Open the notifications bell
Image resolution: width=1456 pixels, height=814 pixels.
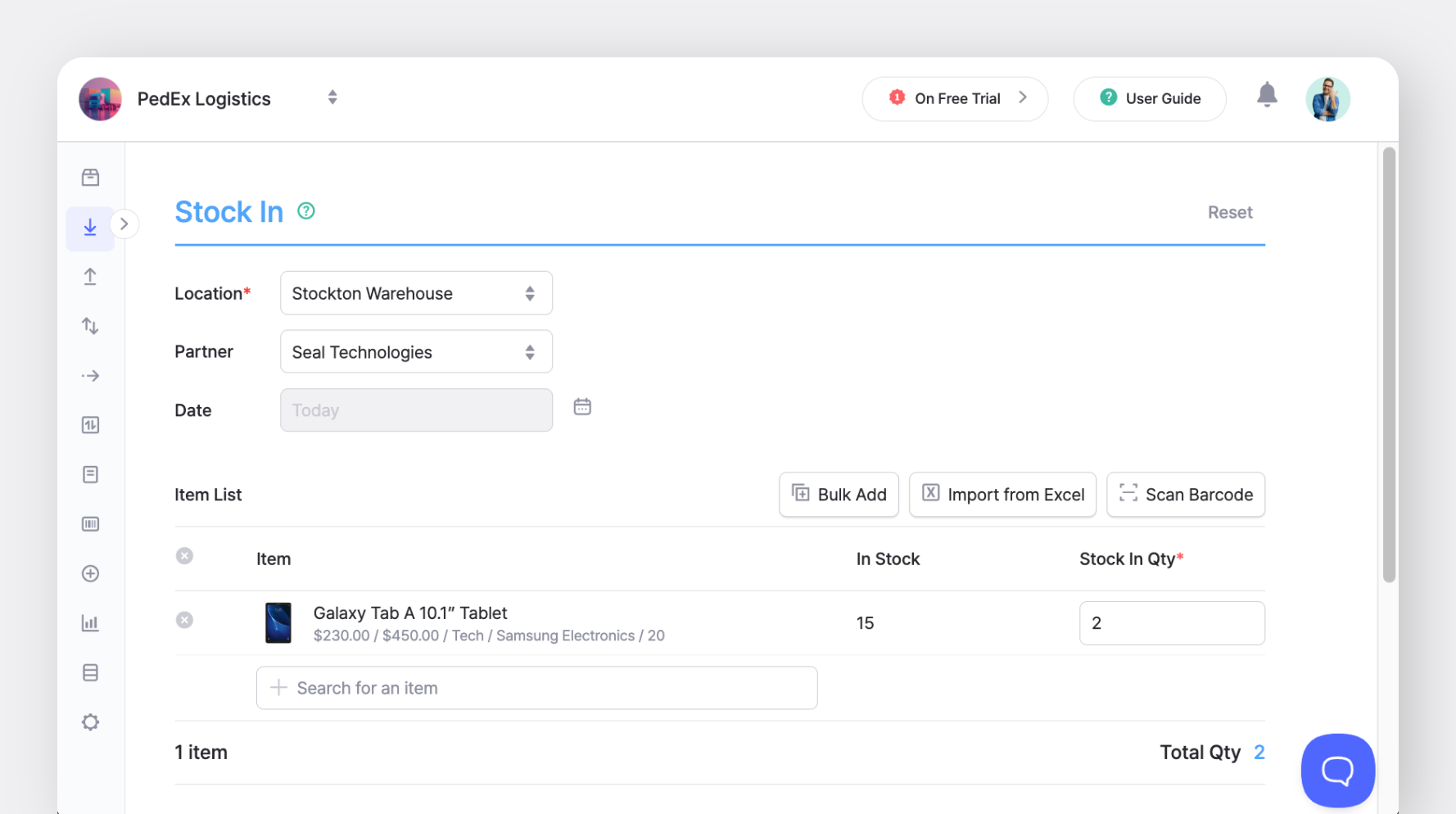(1267, 96)
